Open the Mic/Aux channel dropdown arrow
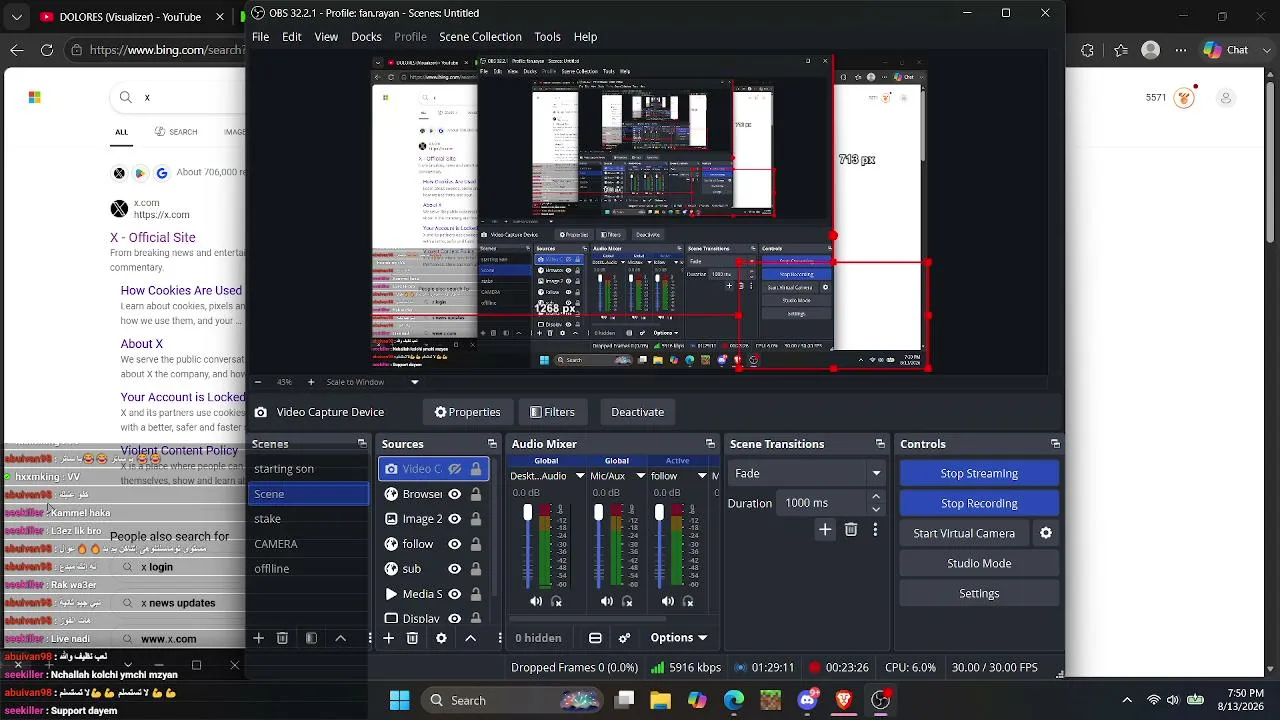 click(x=641, y=476)
